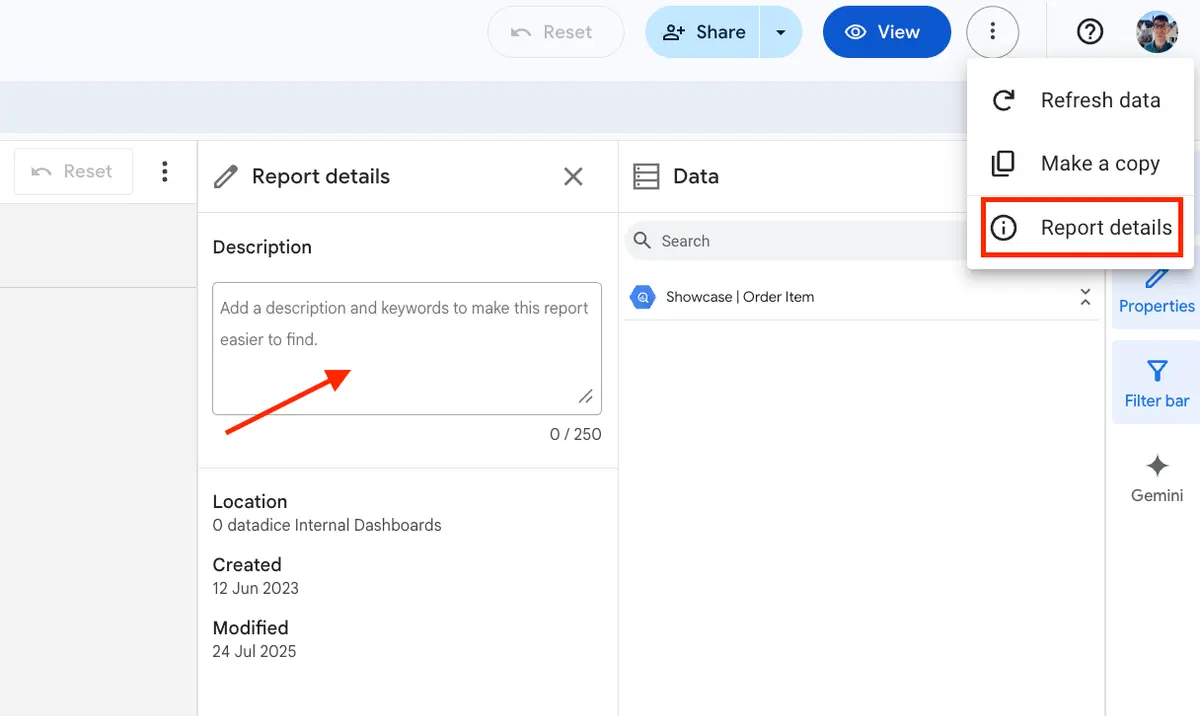Click the Refresh data circular arrow icon

[x=1003, y=100]
